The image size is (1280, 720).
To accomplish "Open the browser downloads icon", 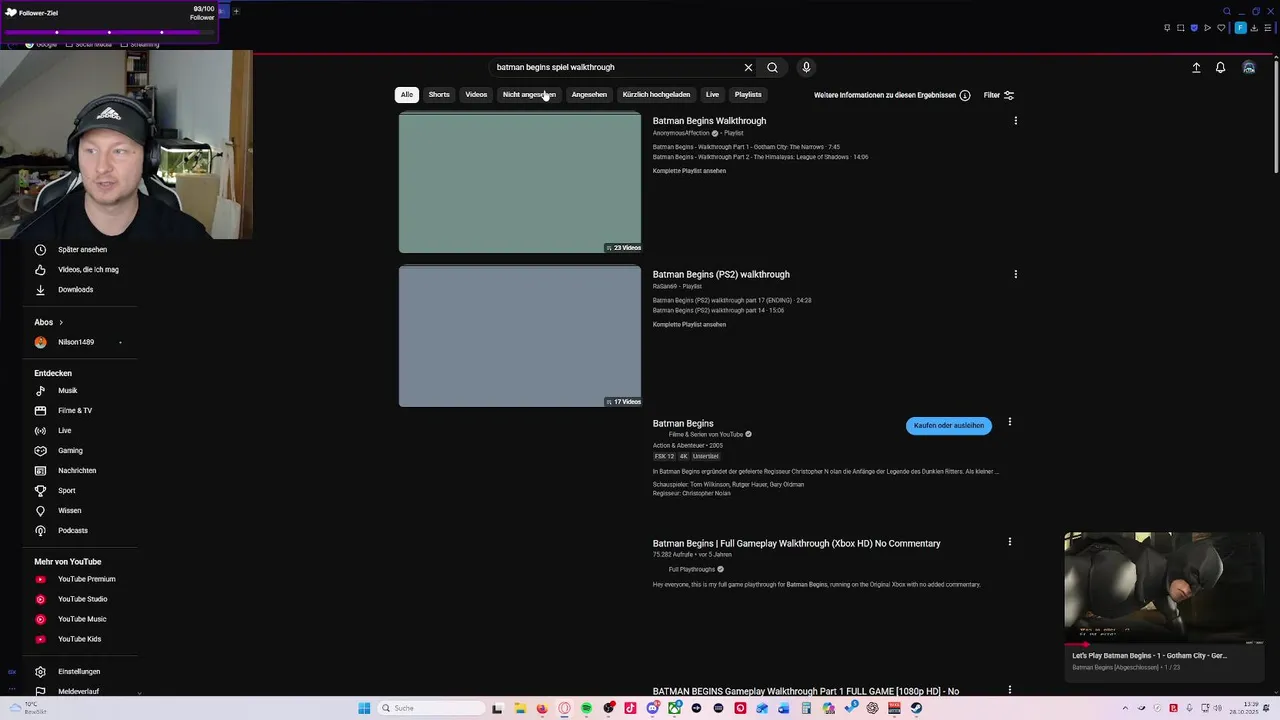I will coord(1254,28).
